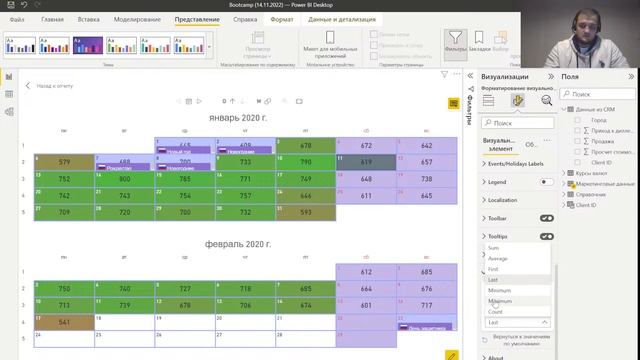Check the first page parameters checkbox in ribbon
Image resolution: width=640 pixels, height=360 pixels.
point(374,34)
